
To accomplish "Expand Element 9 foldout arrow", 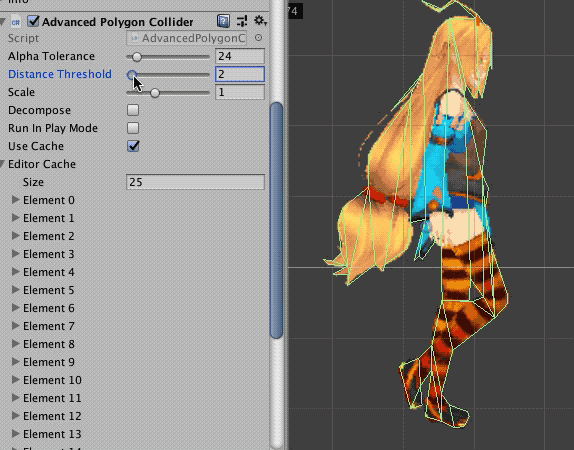I will pyautogui.click(x=15, y=361).
